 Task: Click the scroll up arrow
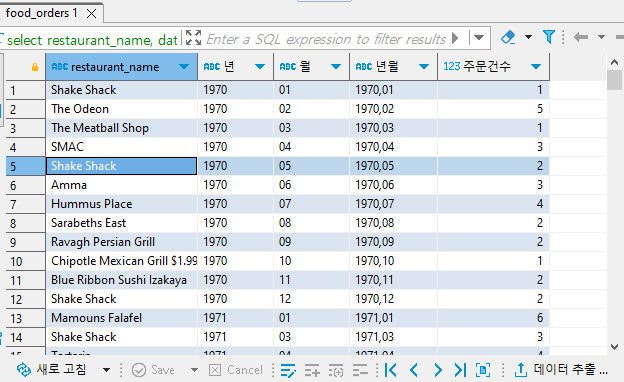click(x=614, y=62)
